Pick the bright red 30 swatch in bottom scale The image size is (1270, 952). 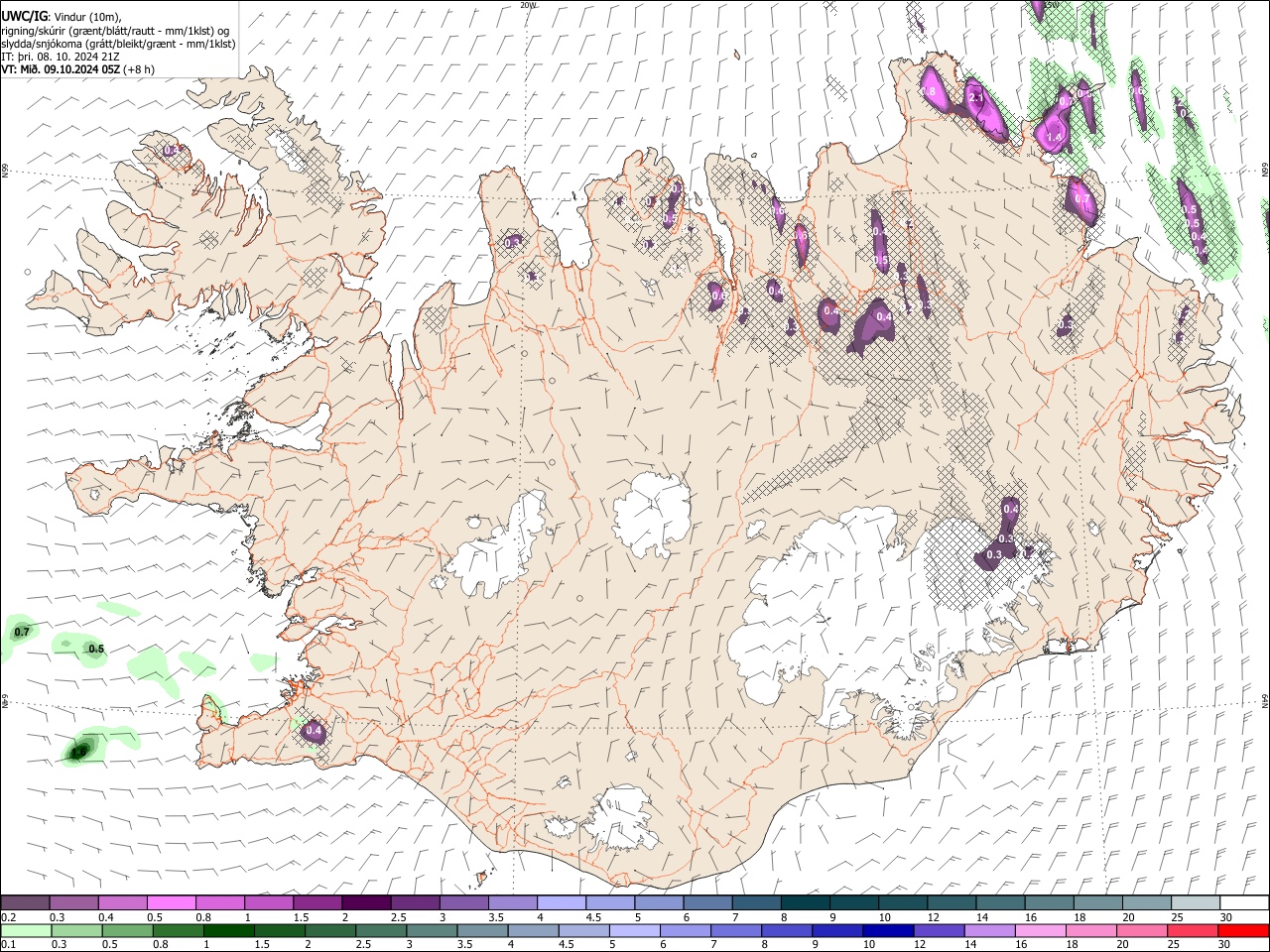(x=1243, y=930)
